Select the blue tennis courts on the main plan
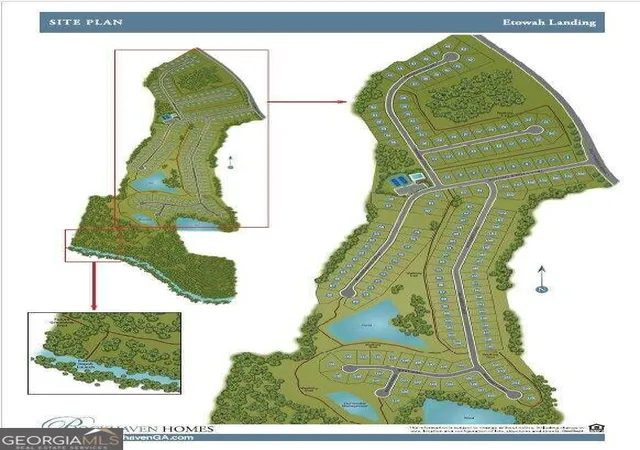640x450 pixels. [x=398, y=180]
